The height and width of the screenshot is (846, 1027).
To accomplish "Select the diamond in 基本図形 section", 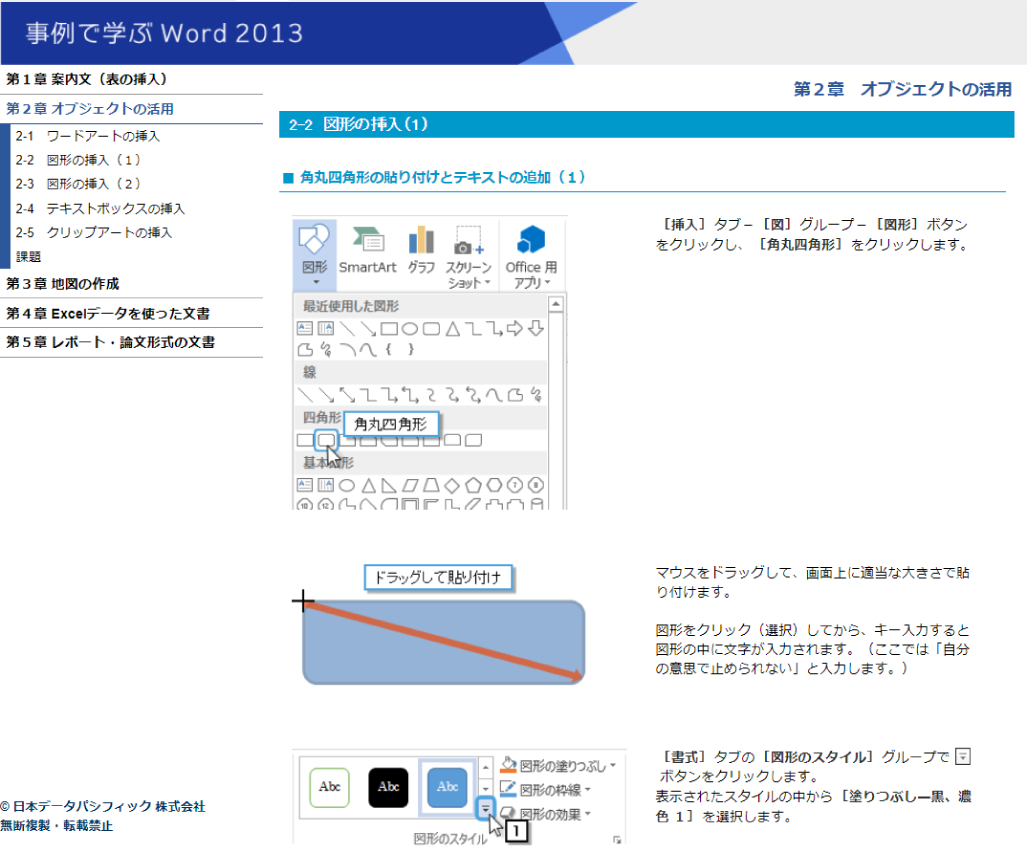I will point(452,485).
